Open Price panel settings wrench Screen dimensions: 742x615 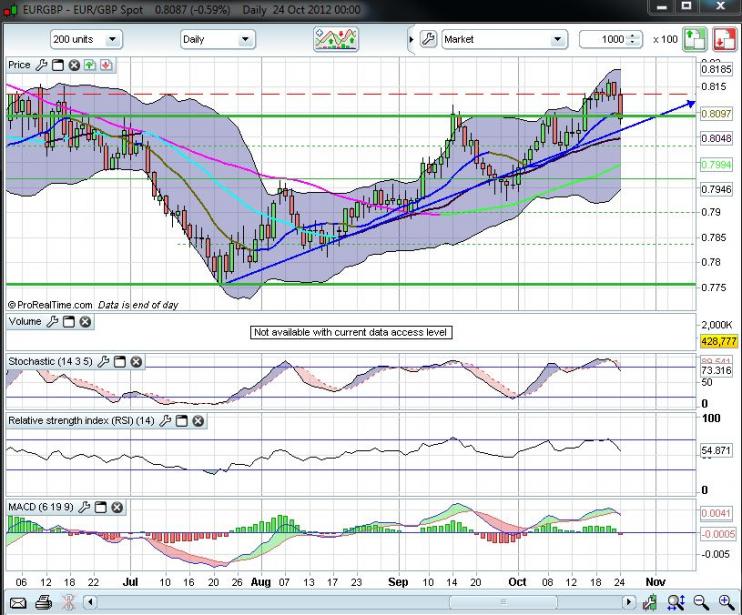tap(42, 65)
